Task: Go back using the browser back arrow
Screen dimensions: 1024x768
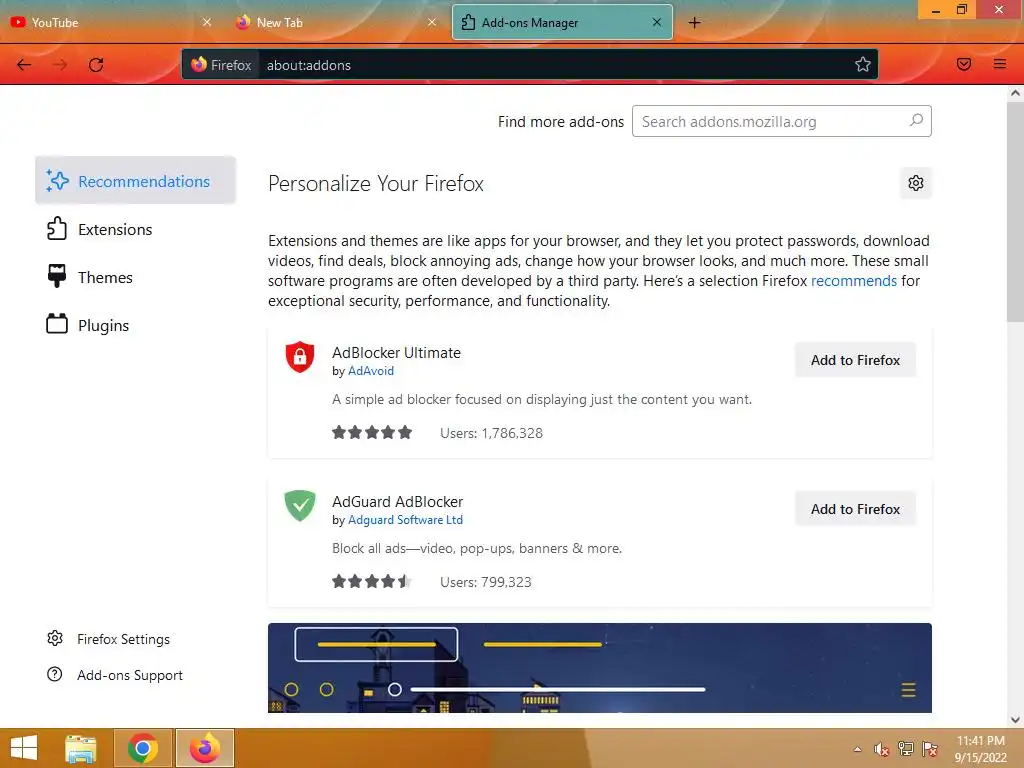Action: pos(24,65)
